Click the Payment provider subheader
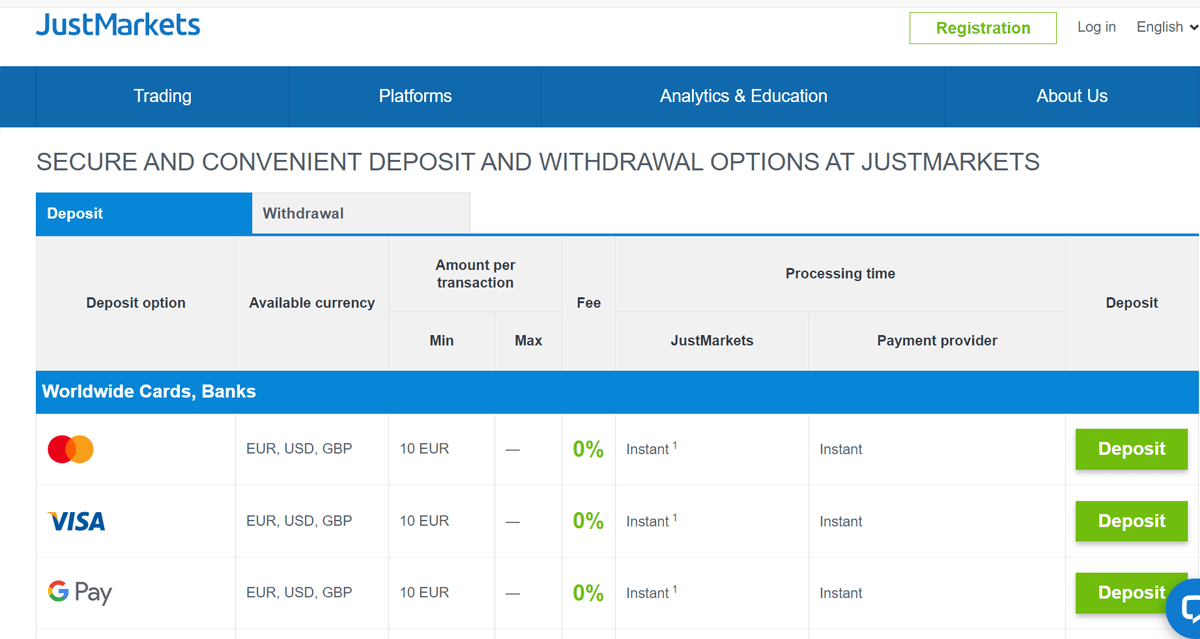1200x639 pixels. click(x=937, y=341)
